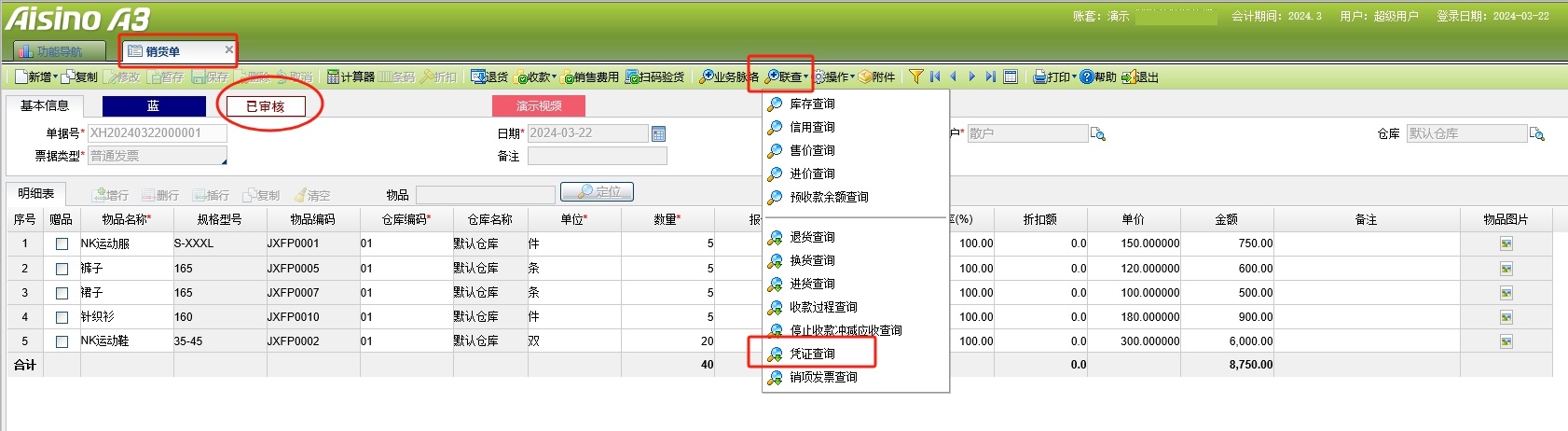The width and height of the screenshot is (1568, 431).
Task: Switch to the 功能导航 tab
Action: pyautogui.click(x=60, y=51)
